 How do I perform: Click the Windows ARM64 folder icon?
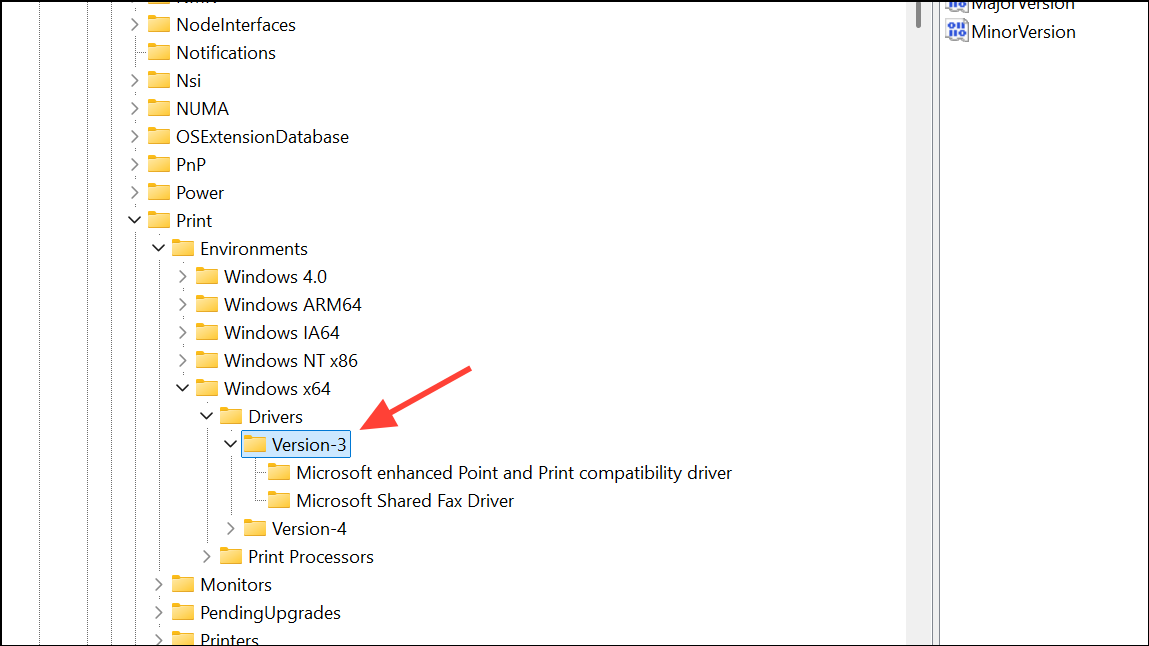coord(208,304)
